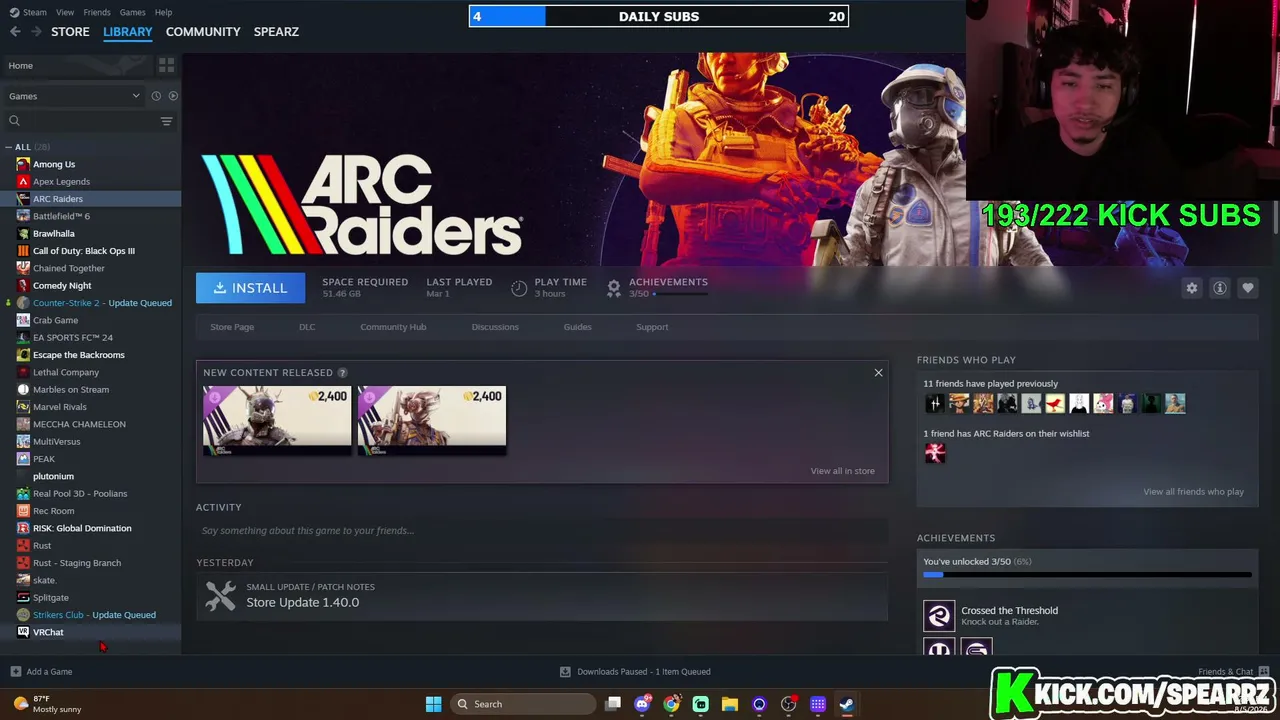Select Among Us in library list

(54, 164)
